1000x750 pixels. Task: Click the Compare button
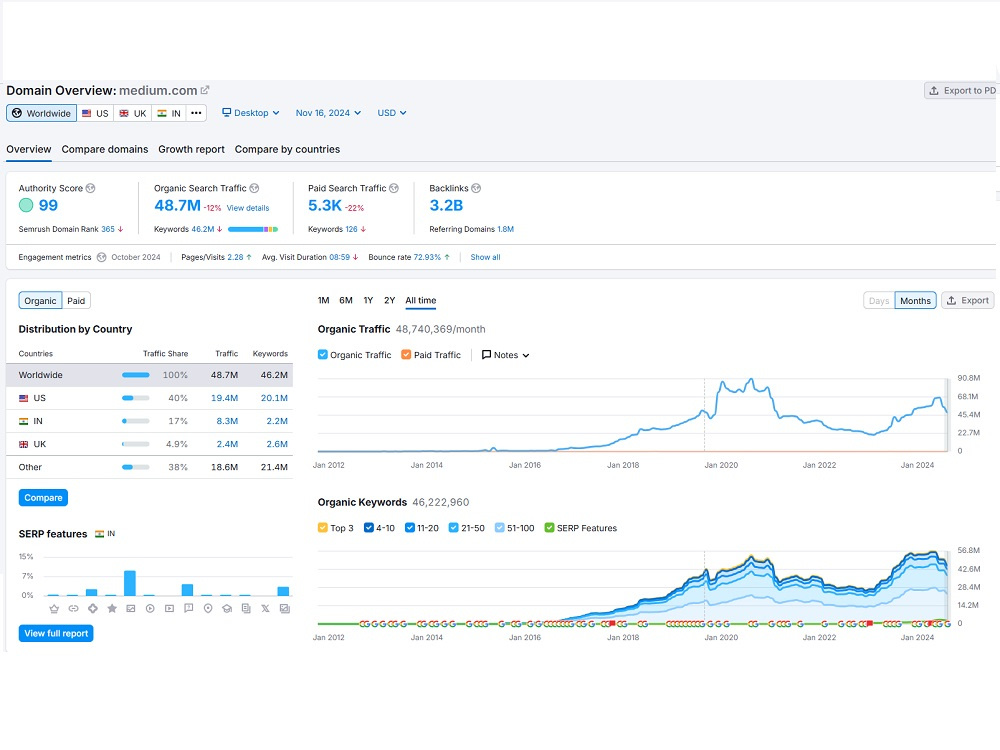point(43,497)
